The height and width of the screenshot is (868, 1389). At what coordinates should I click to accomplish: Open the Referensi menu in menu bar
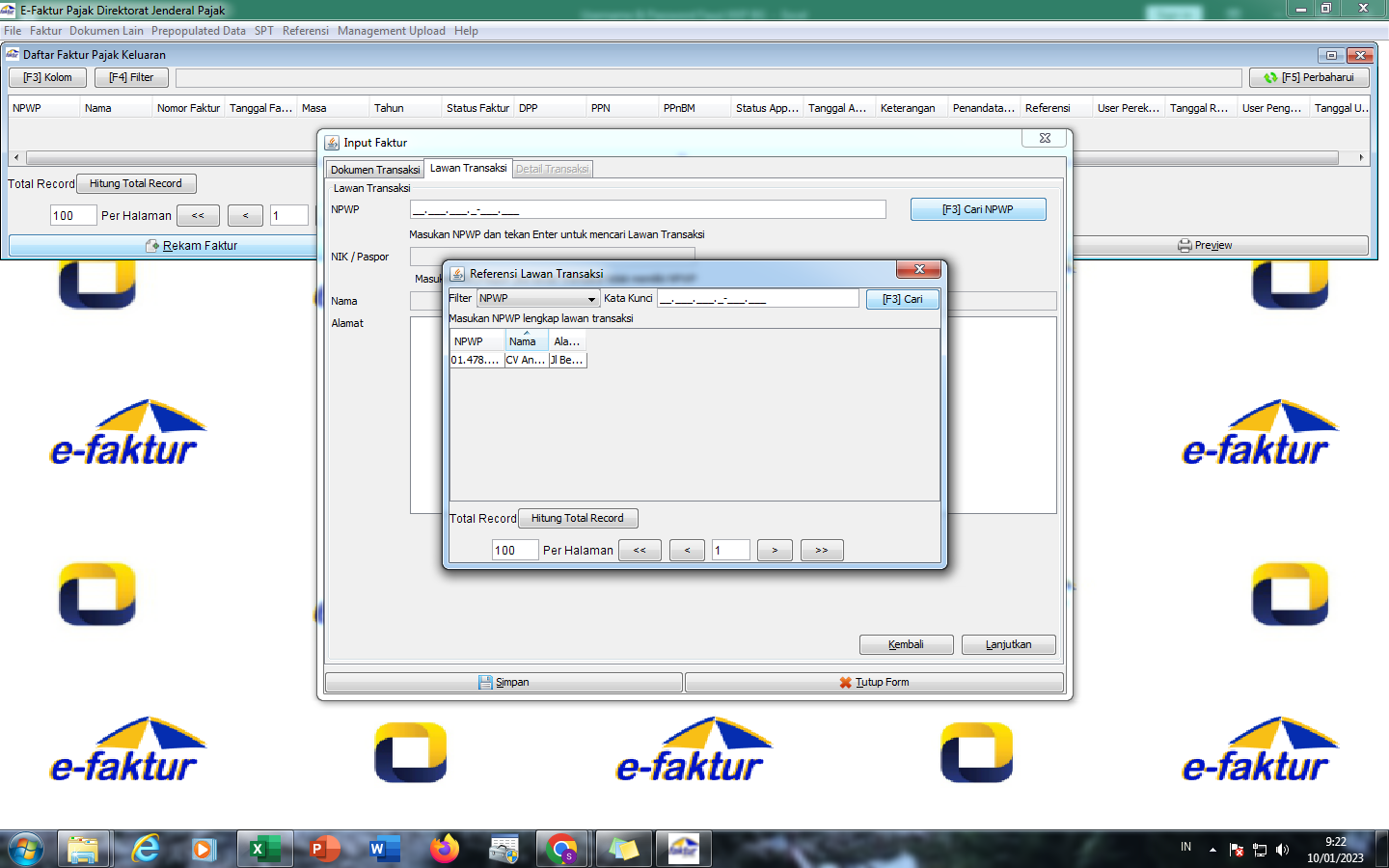[x=306, y=31]
